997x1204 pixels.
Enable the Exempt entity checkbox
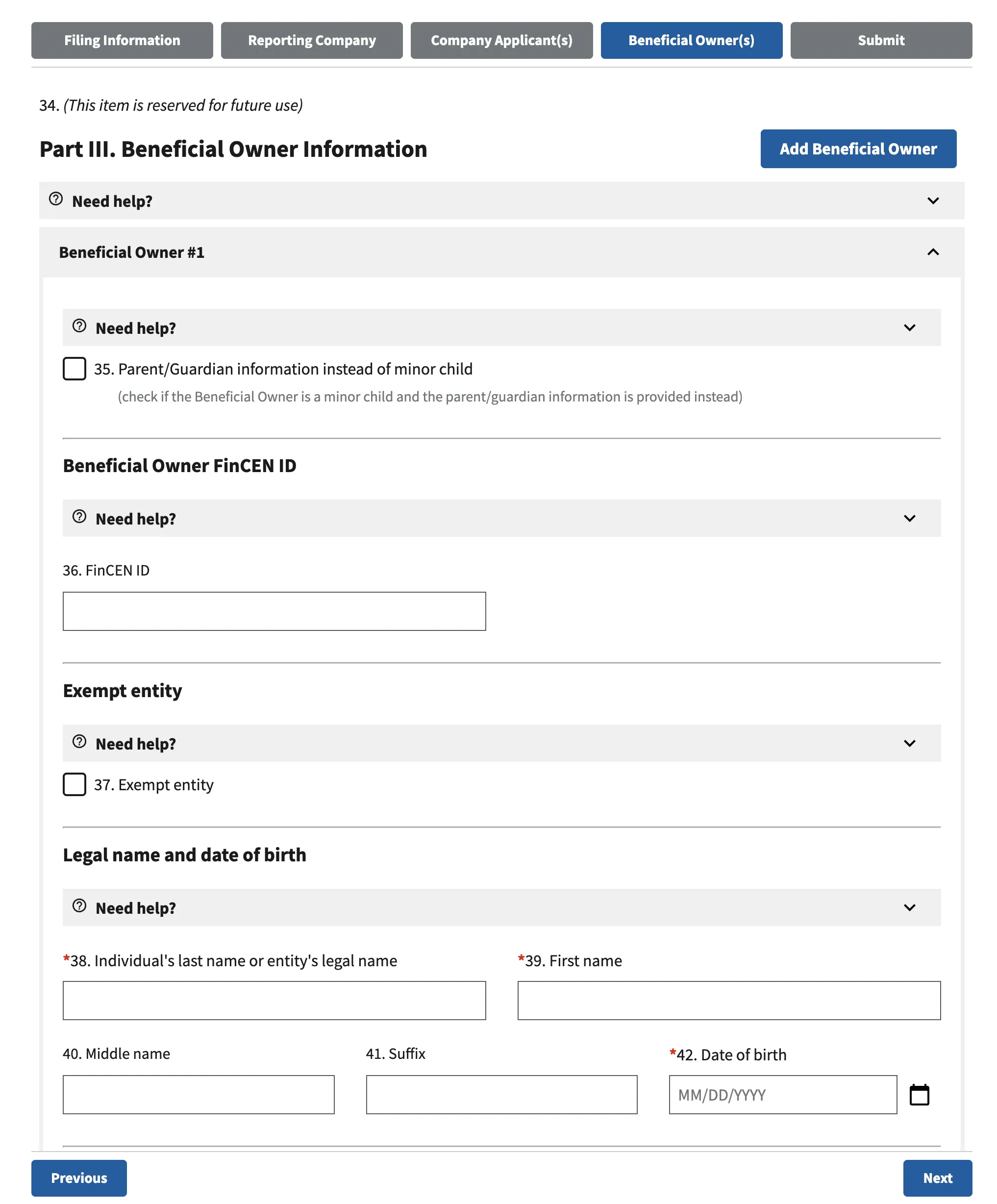(x=74, y=784)
